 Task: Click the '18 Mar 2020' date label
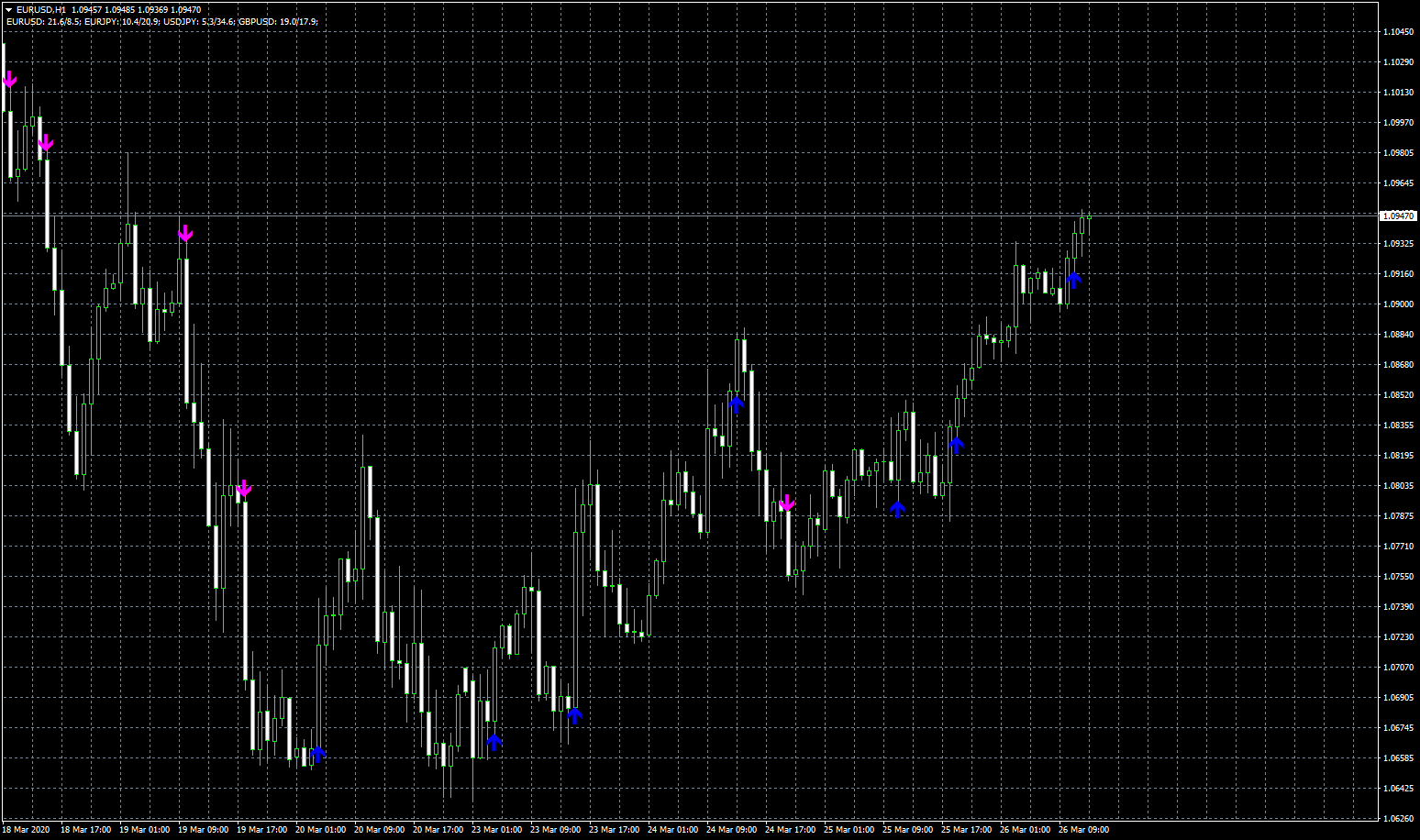click(27, 830)
